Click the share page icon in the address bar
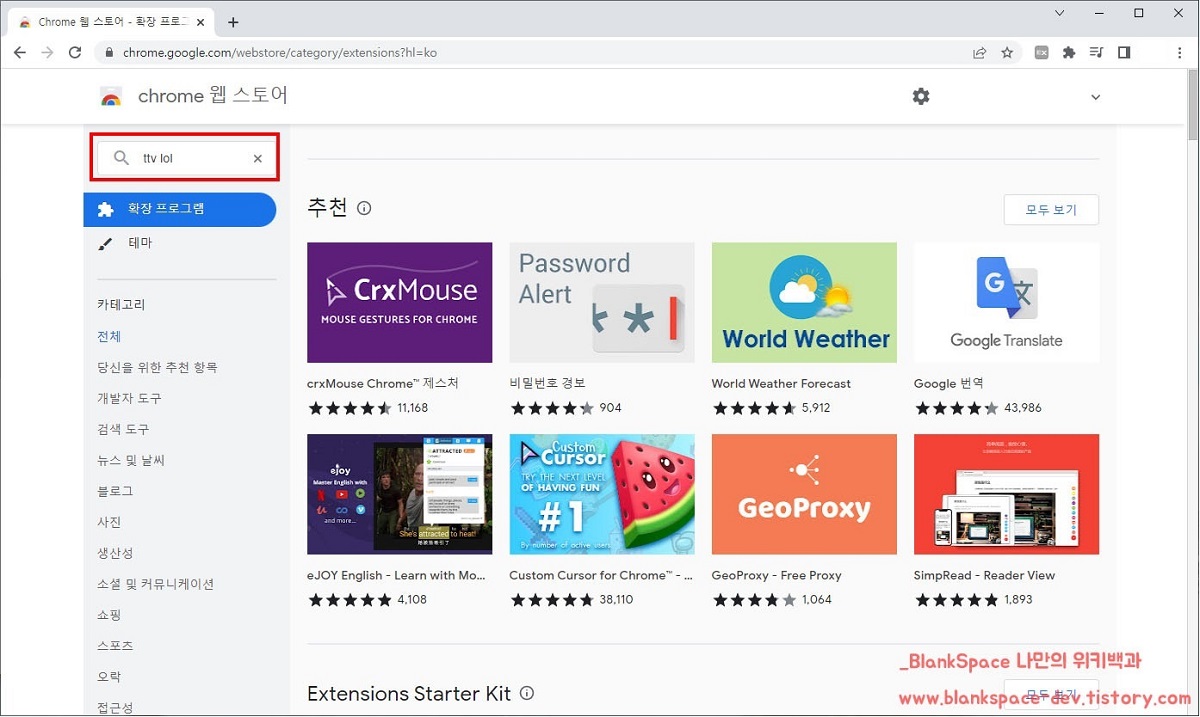The height and width of the screenshot is (717, 1200). coord(980,53)
